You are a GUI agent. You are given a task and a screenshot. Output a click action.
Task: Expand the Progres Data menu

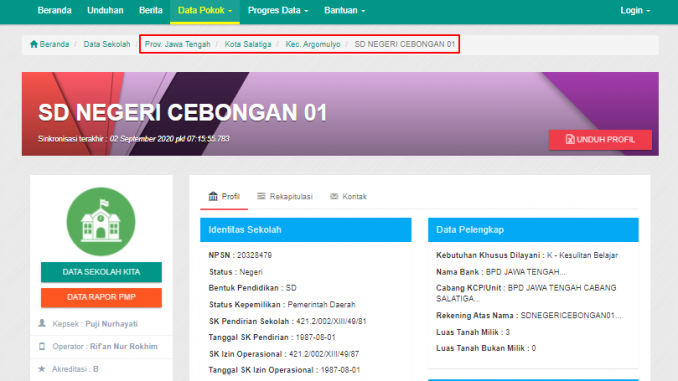pos(278,10)
